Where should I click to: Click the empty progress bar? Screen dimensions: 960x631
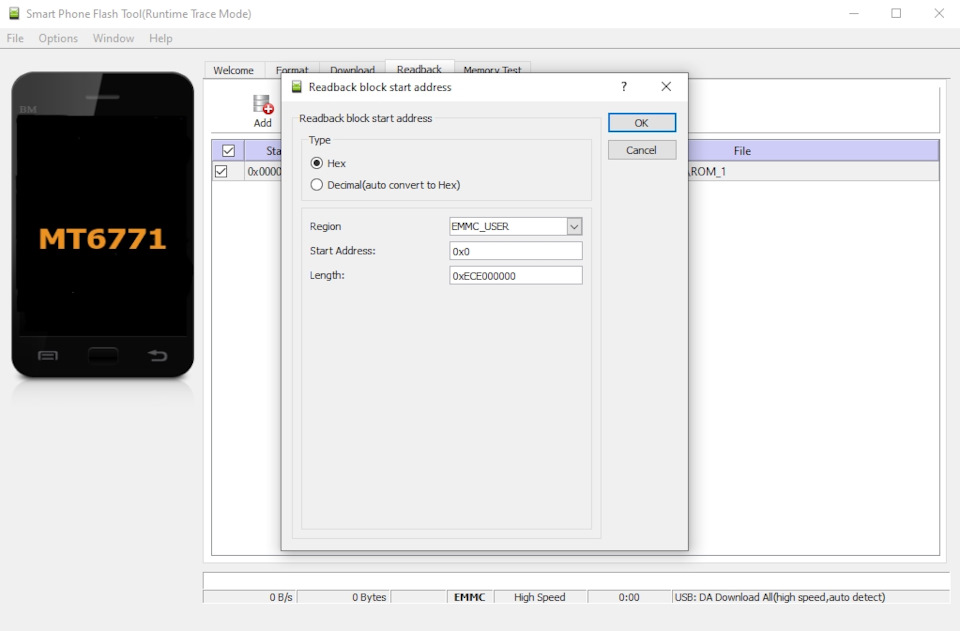[576, 580]
